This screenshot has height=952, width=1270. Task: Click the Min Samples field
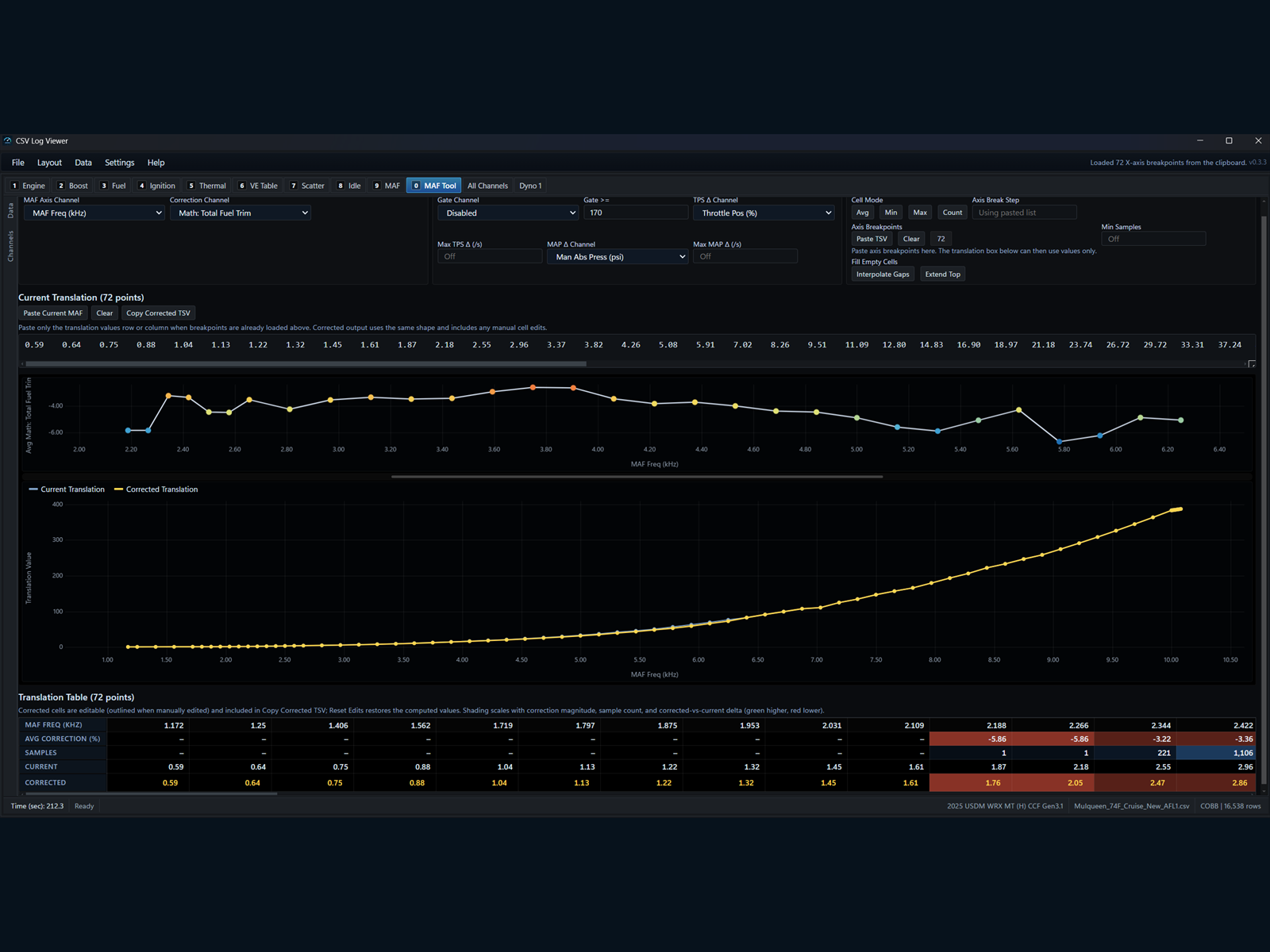tap(1153, 239)
